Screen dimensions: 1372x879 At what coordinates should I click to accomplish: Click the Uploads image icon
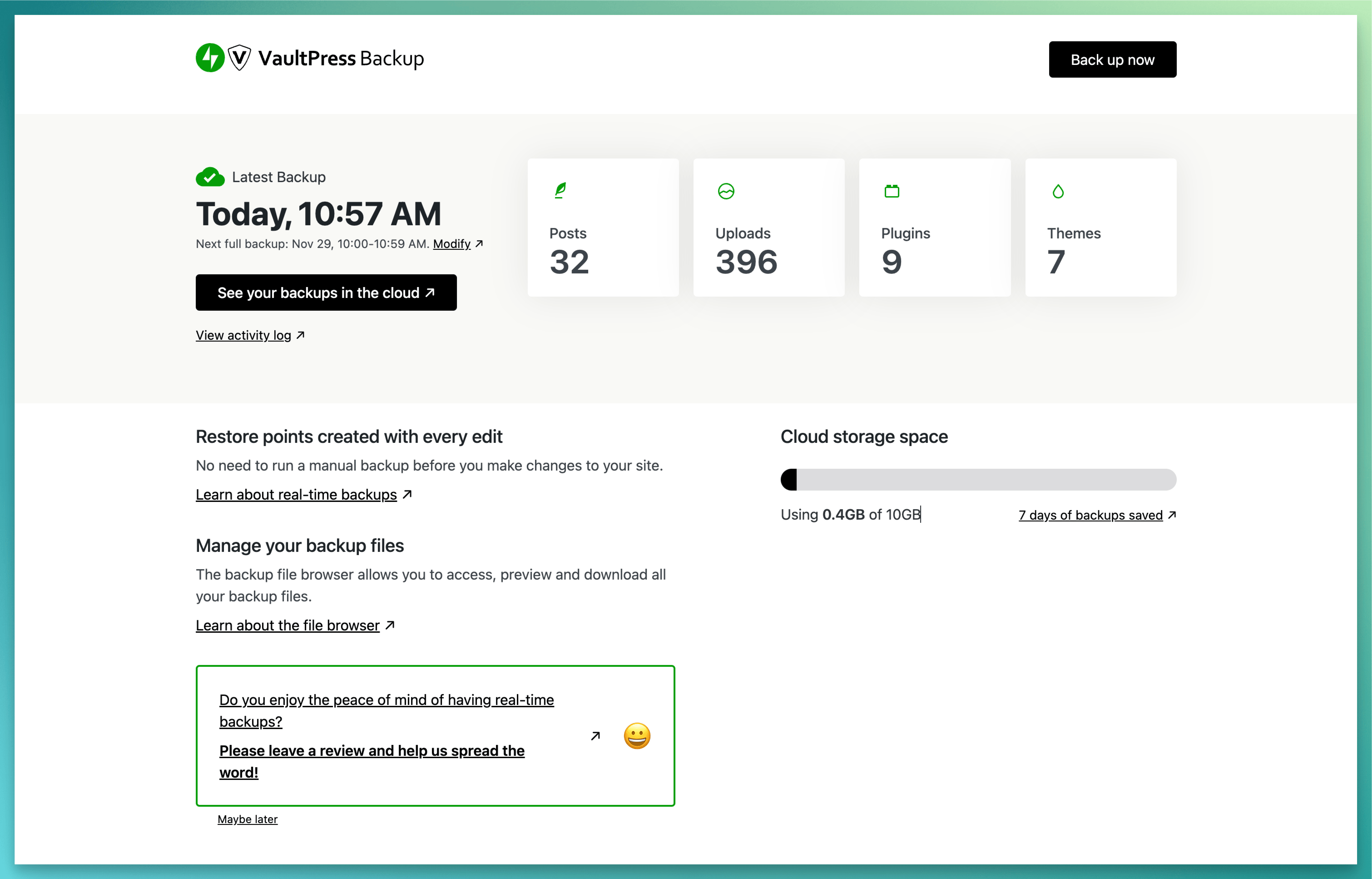click(x=726, y=191)
